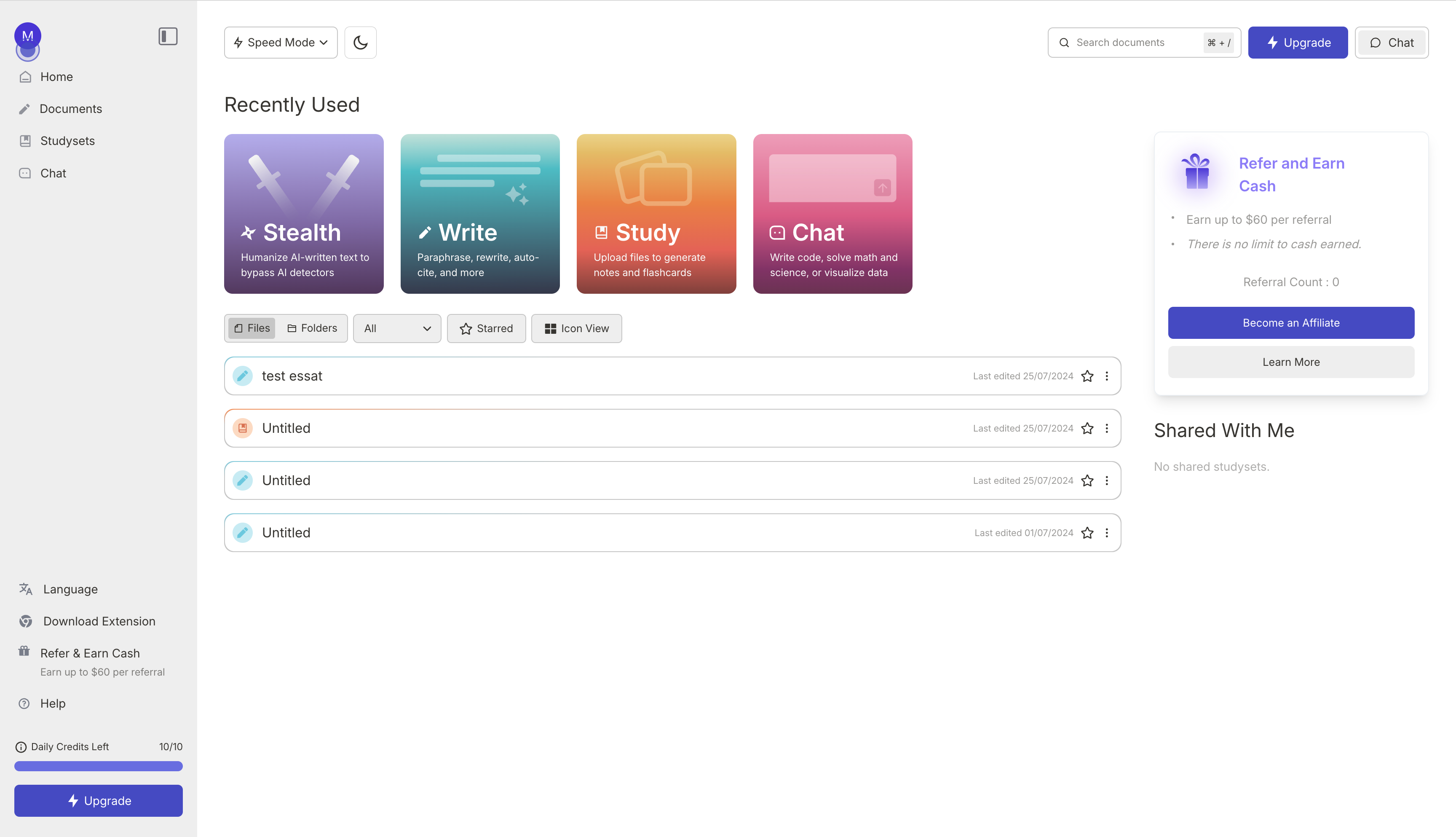
Task: Switch to Icon View layout
Action: click(576, 328)
